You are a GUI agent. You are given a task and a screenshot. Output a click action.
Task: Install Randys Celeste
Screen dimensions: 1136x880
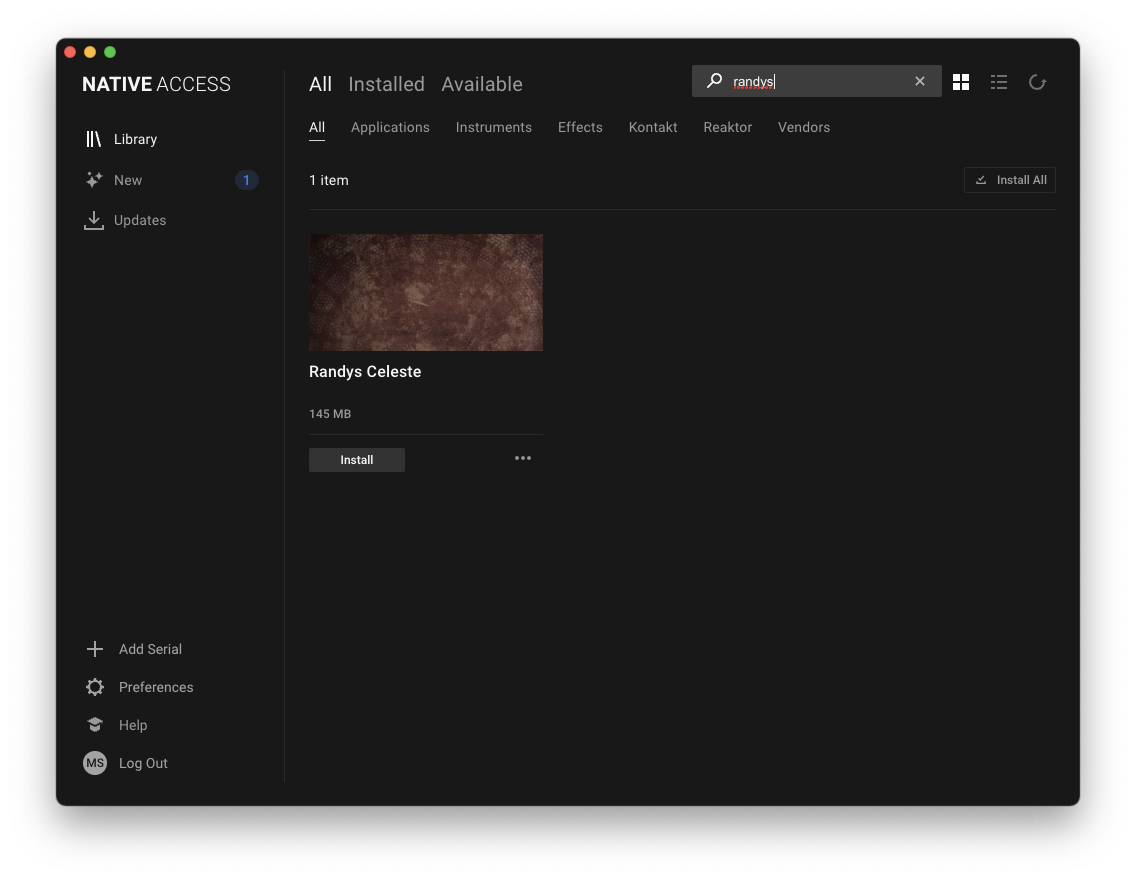[356, 460]
